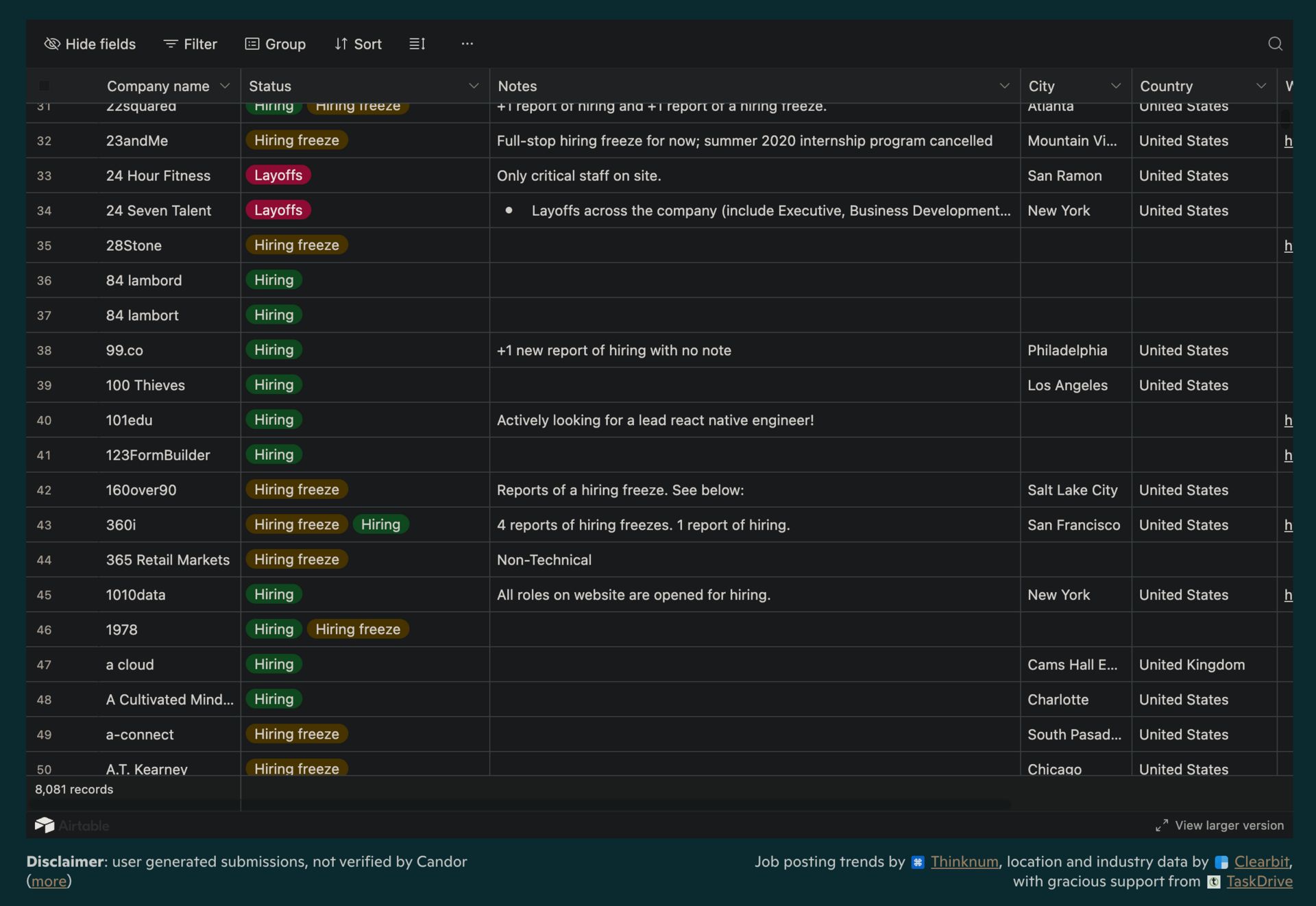Open the TaskDrive link
This screenshot has height=906, width=1316.
pyautogui.click(x=1260, y=881)
